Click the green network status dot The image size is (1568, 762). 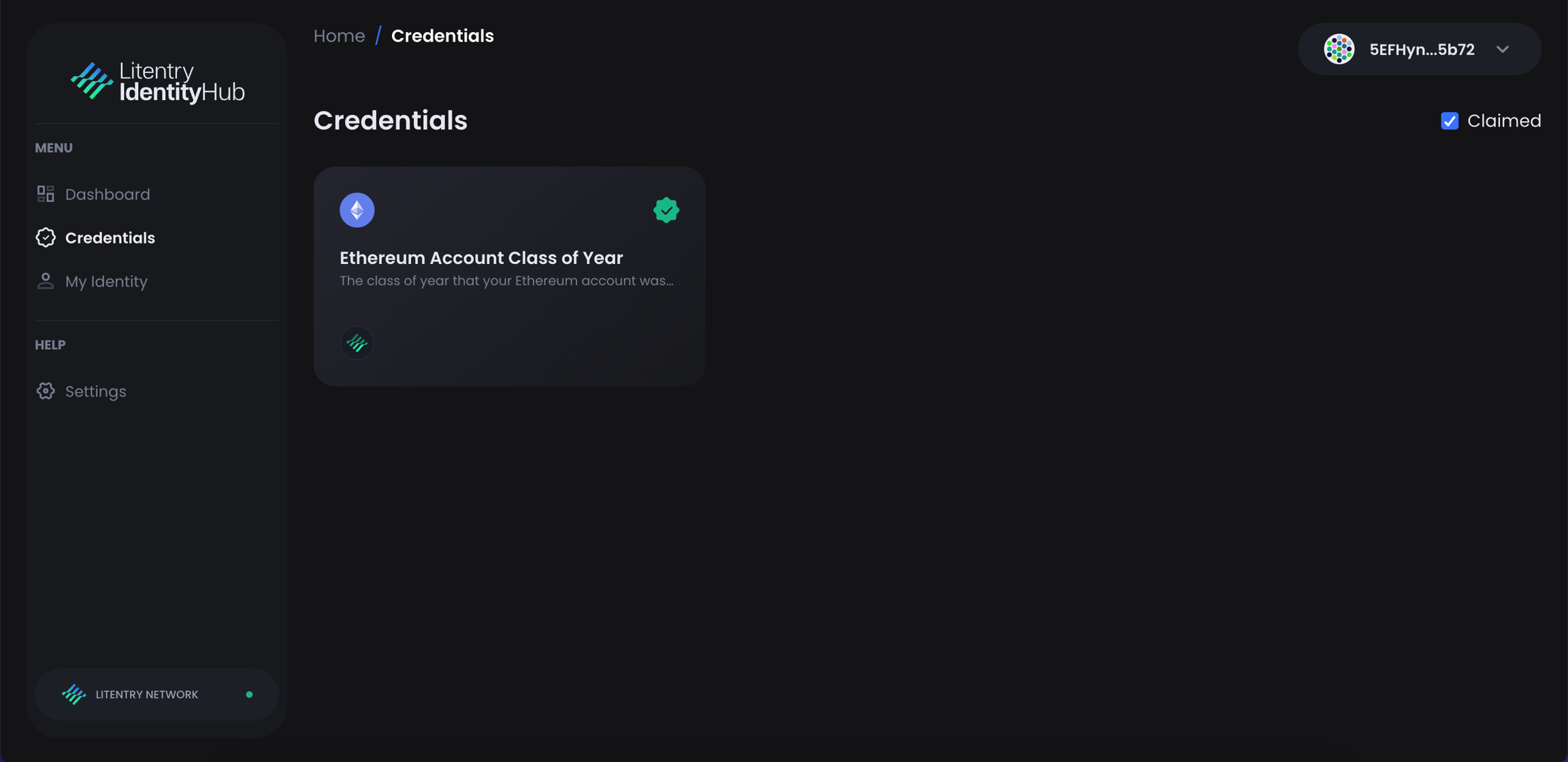[x=249, y=695]
